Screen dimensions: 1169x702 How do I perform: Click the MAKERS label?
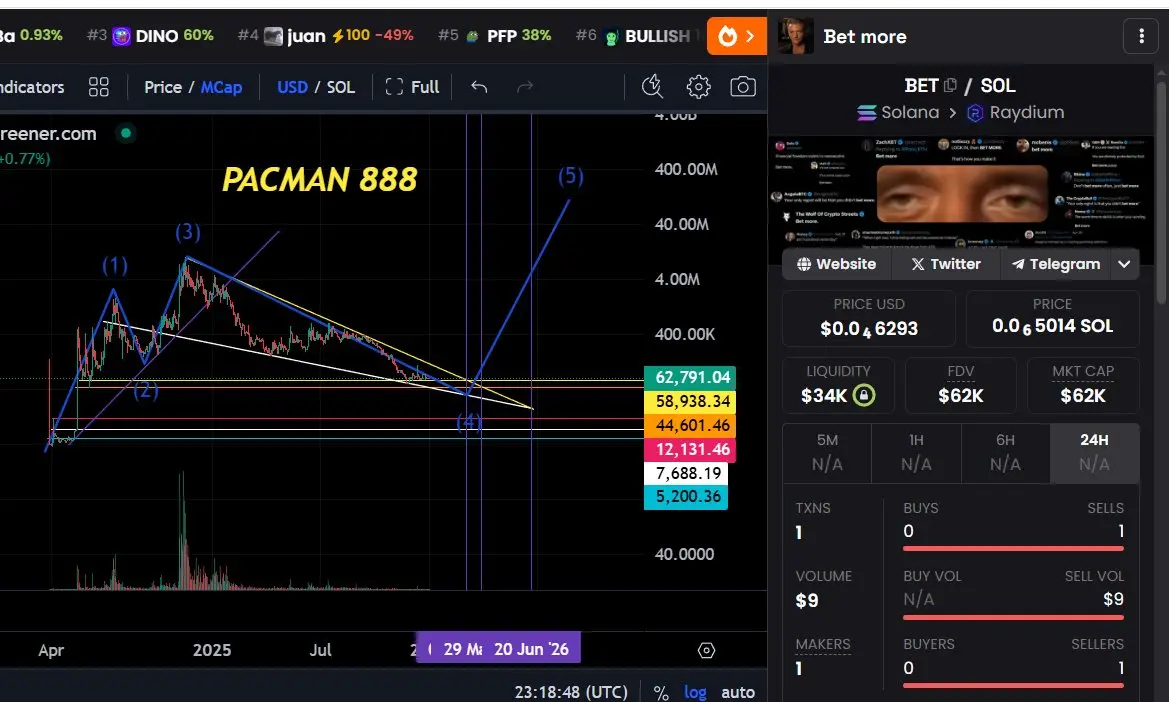[823, 645]
